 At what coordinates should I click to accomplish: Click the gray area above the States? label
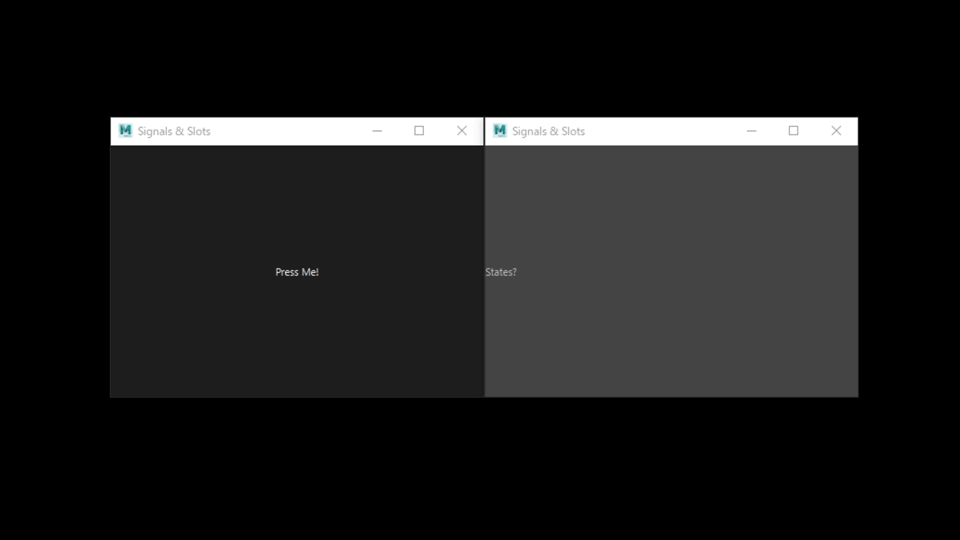501,200
